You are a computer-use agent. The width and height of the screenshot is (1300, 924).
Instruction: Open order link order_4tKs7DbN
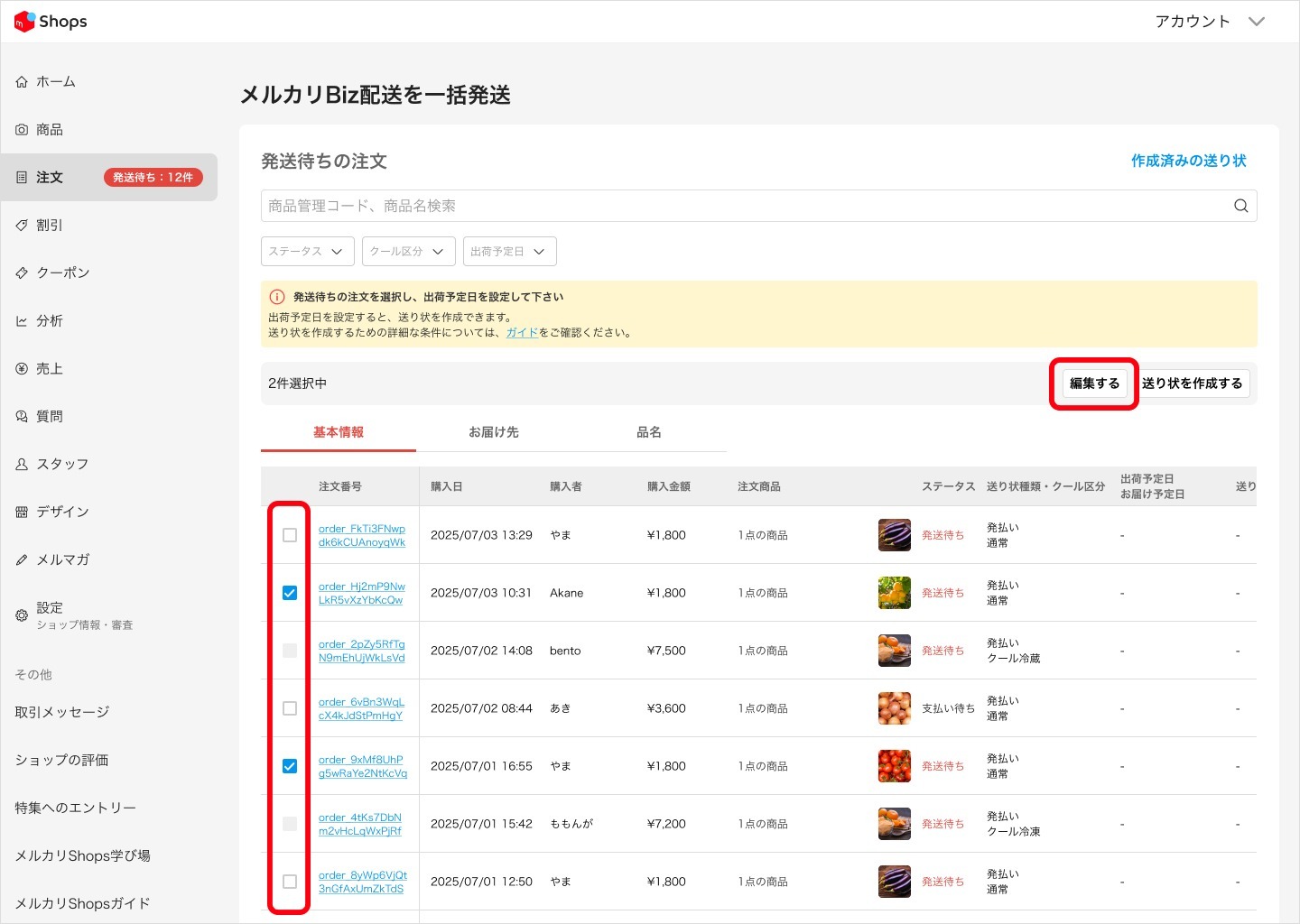click(x=360, y=824)
